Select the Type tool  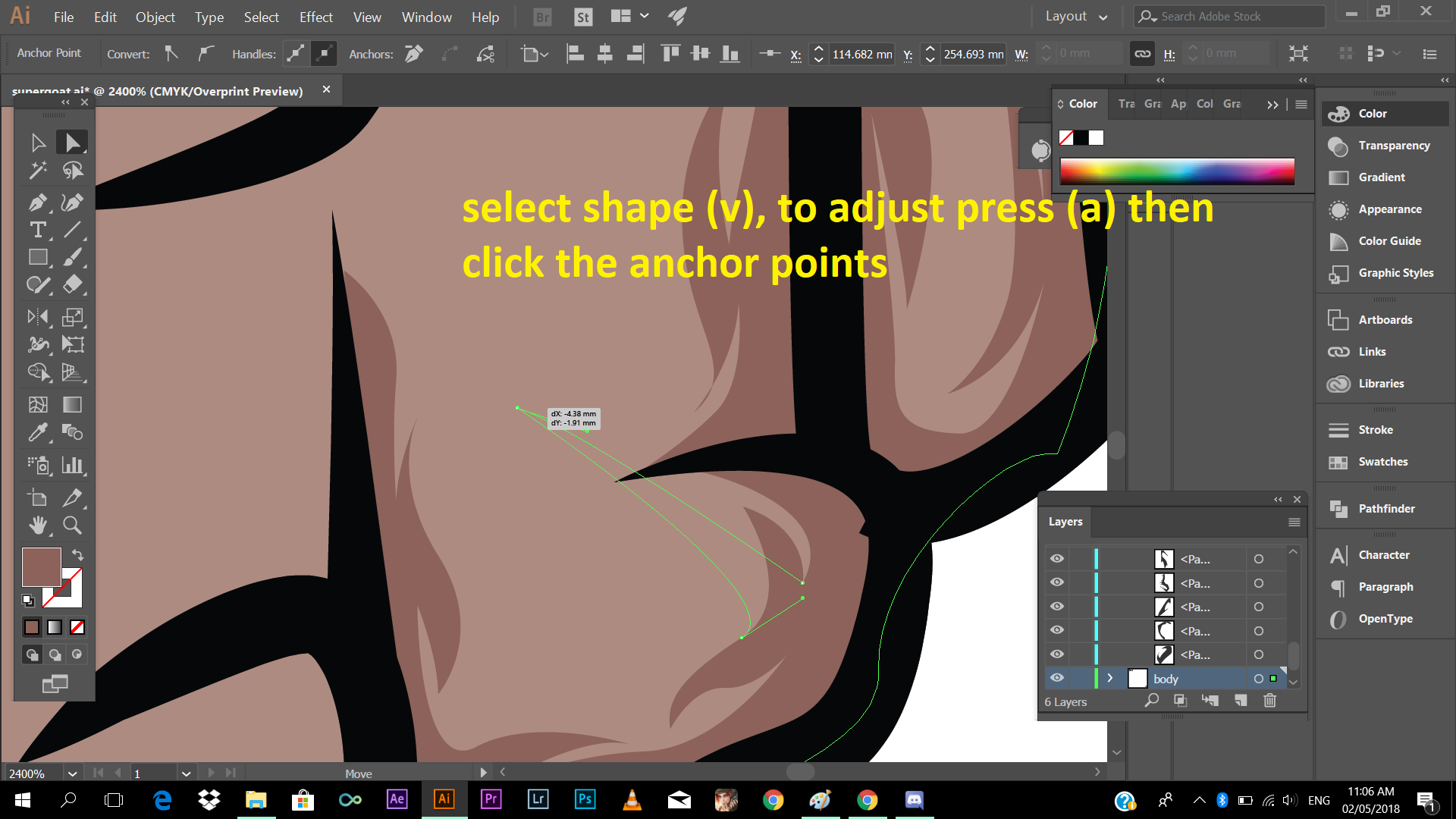(x=37, y=230)
